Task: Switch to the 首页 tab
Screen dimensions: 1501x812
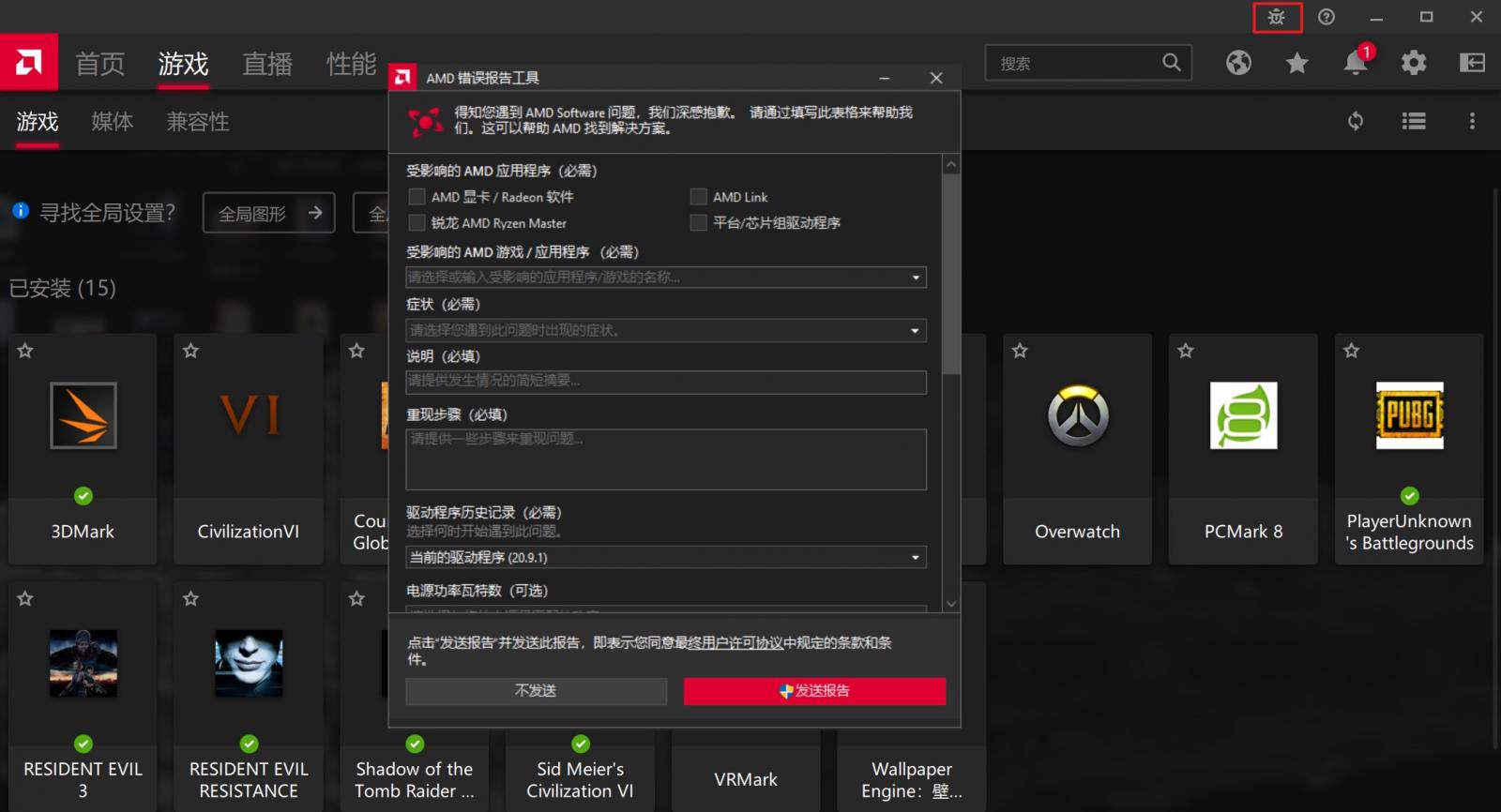Action: point(100,64)
